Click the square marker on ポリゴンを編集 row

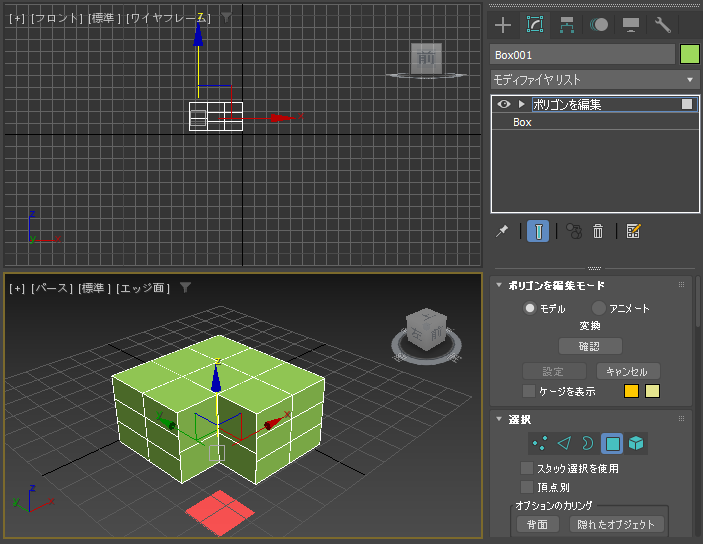click(686, 104)
